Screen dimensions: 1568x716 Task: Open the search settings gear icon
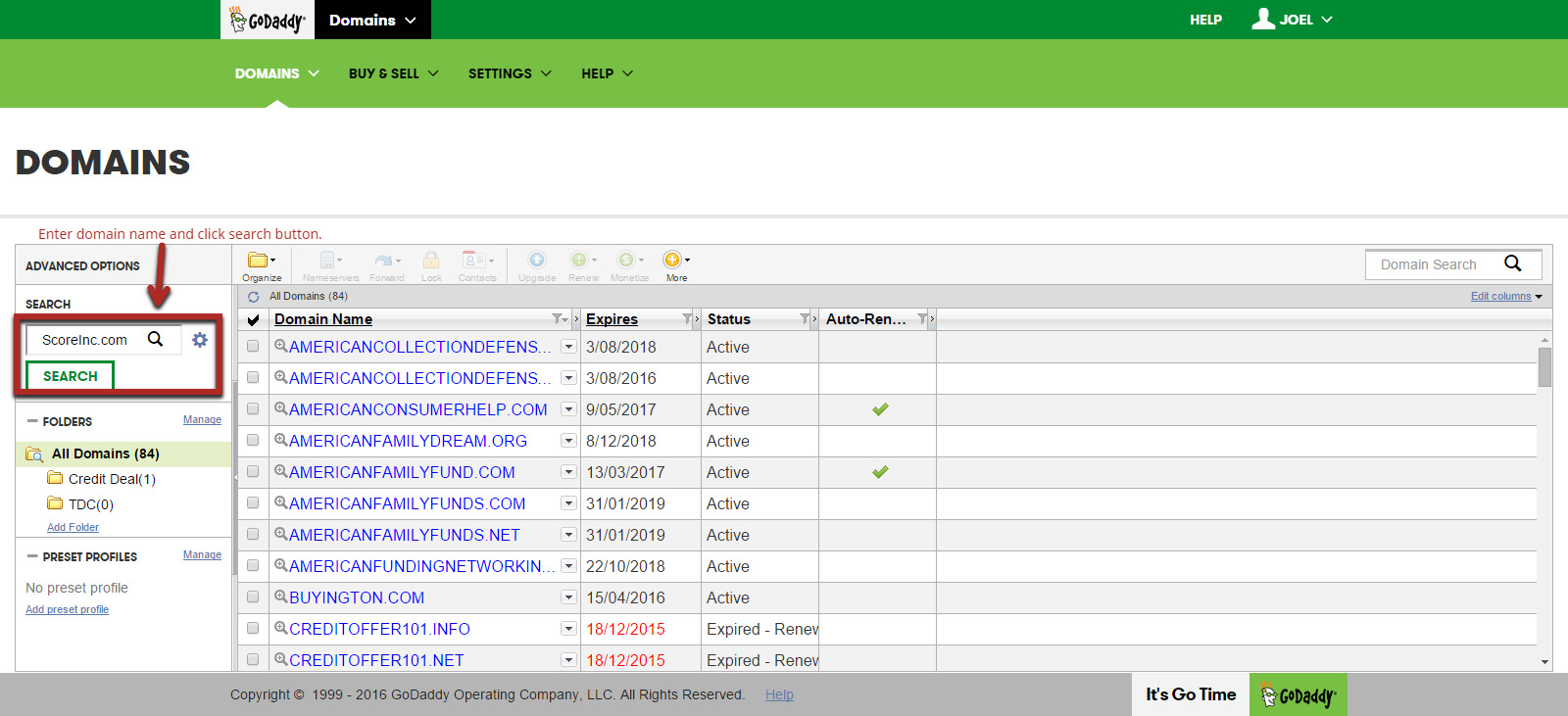(x=200, y=340)
